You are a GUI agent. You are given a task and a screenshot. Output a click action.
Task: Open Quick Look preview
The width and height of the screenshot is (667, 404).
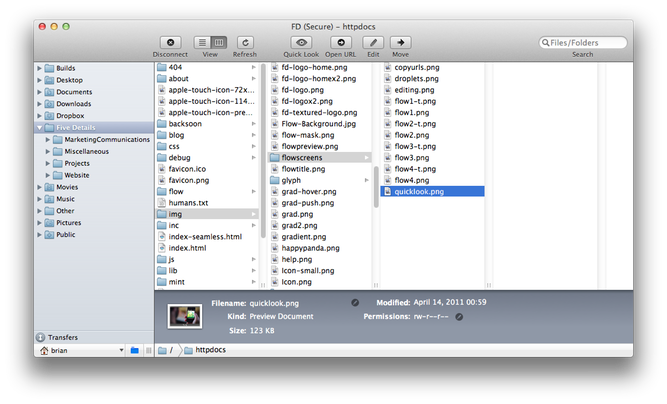[x=301, y=42]
